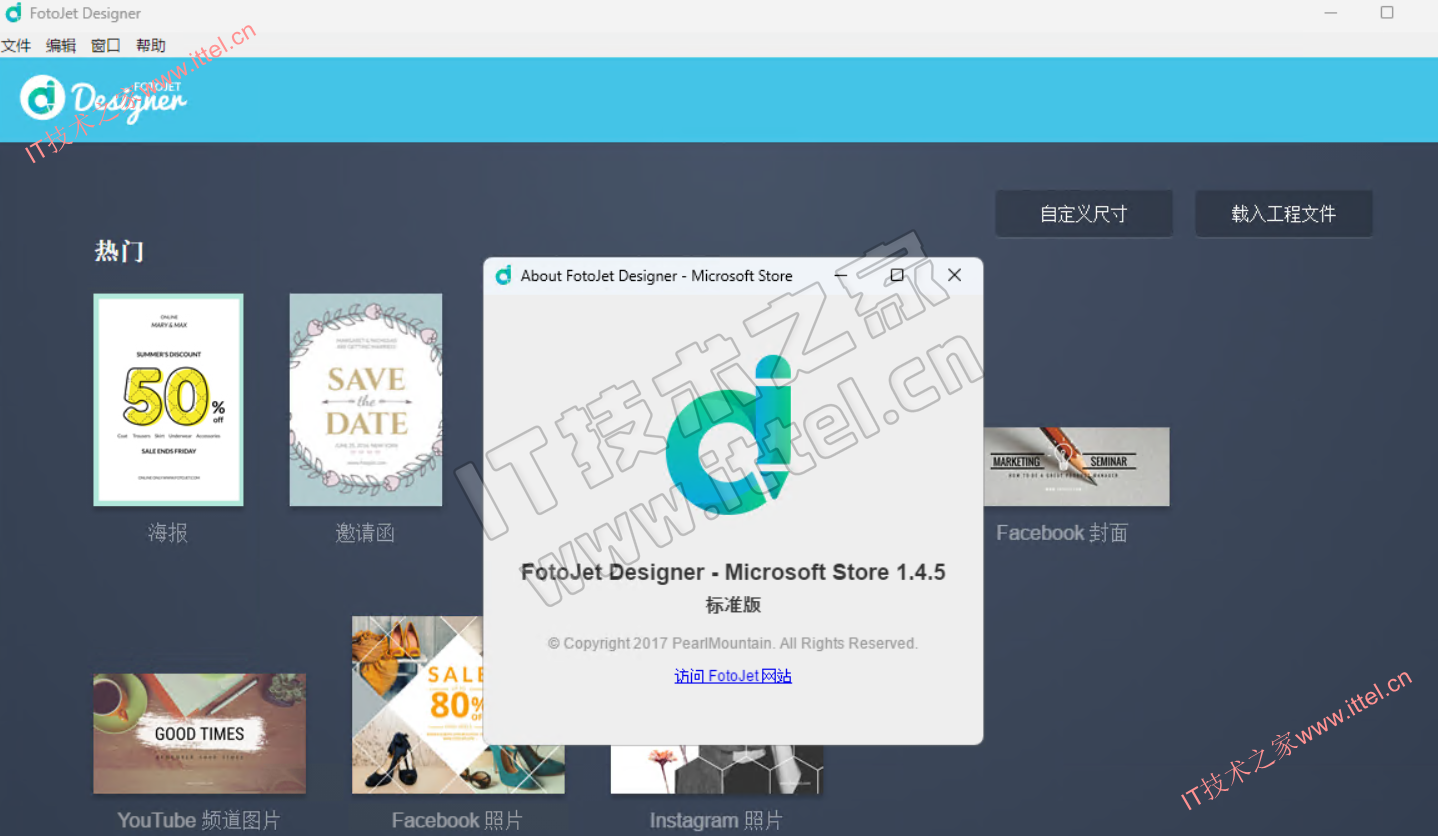Click the small icon in the About dialog title bar

(503, 275)
